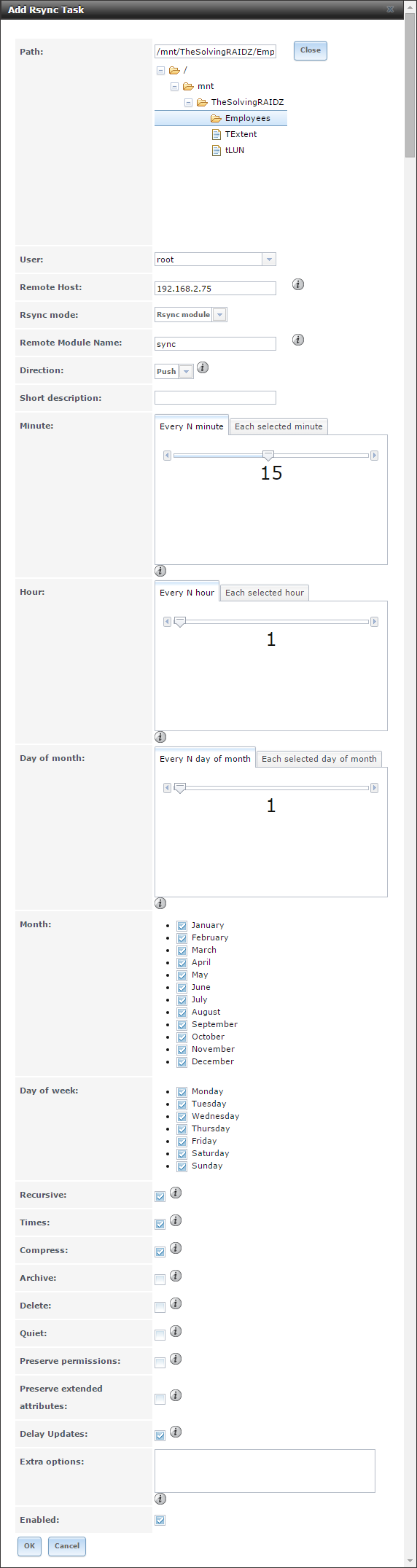Click the info icon beside Remote Module Name
The width and height of the screenshot is (417, 1568).
298,340
